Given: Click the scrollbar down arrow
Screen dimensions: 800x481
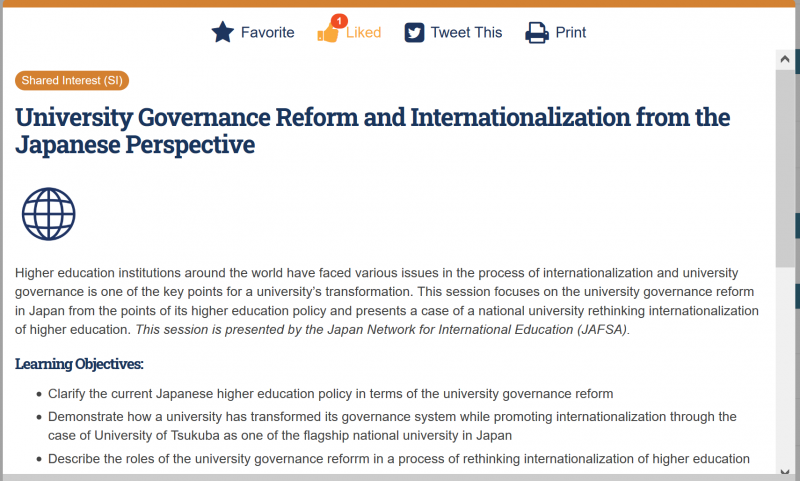Looking at the screenshot, I should click(785, 471).
